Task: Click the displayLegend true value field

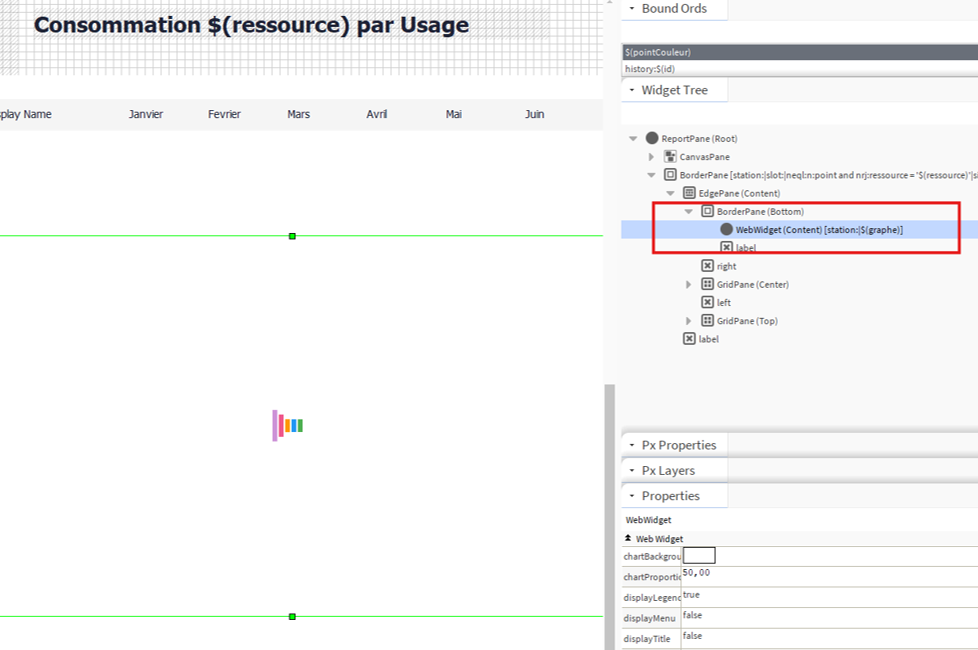Action: [x=830, y=596]
